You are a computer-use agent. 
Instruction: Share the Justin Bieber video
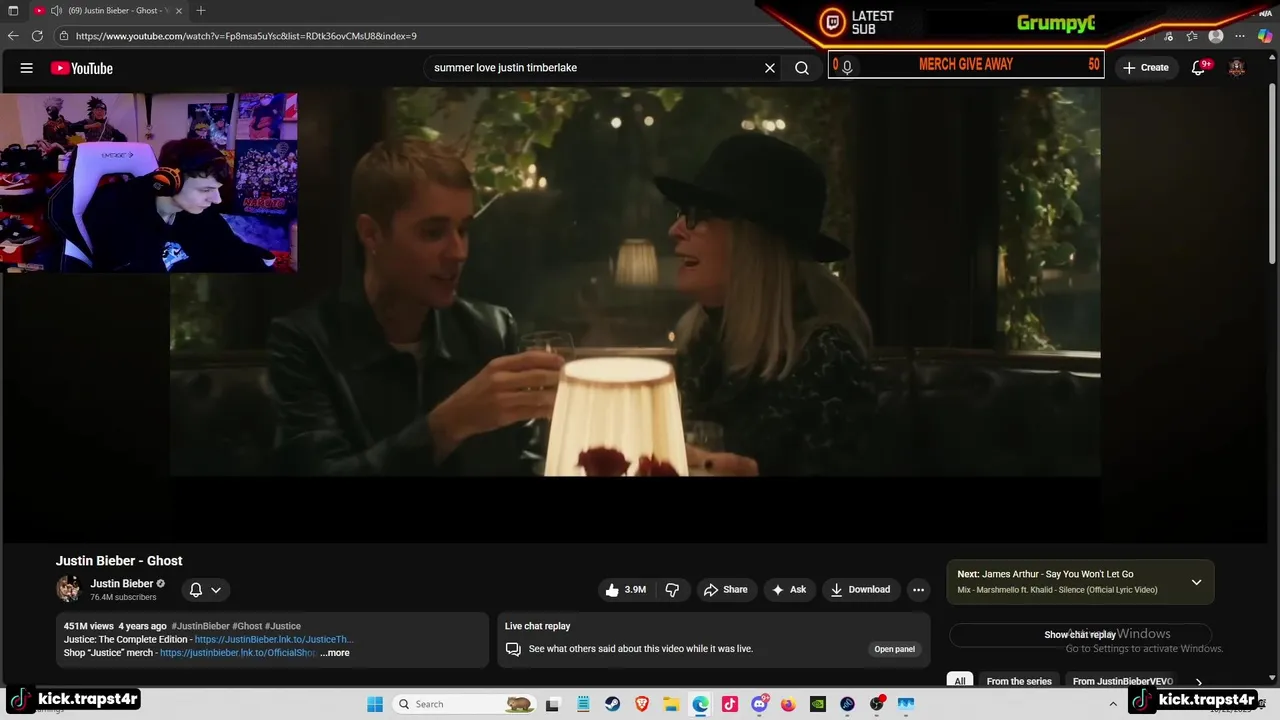click(x=726, y=590)
